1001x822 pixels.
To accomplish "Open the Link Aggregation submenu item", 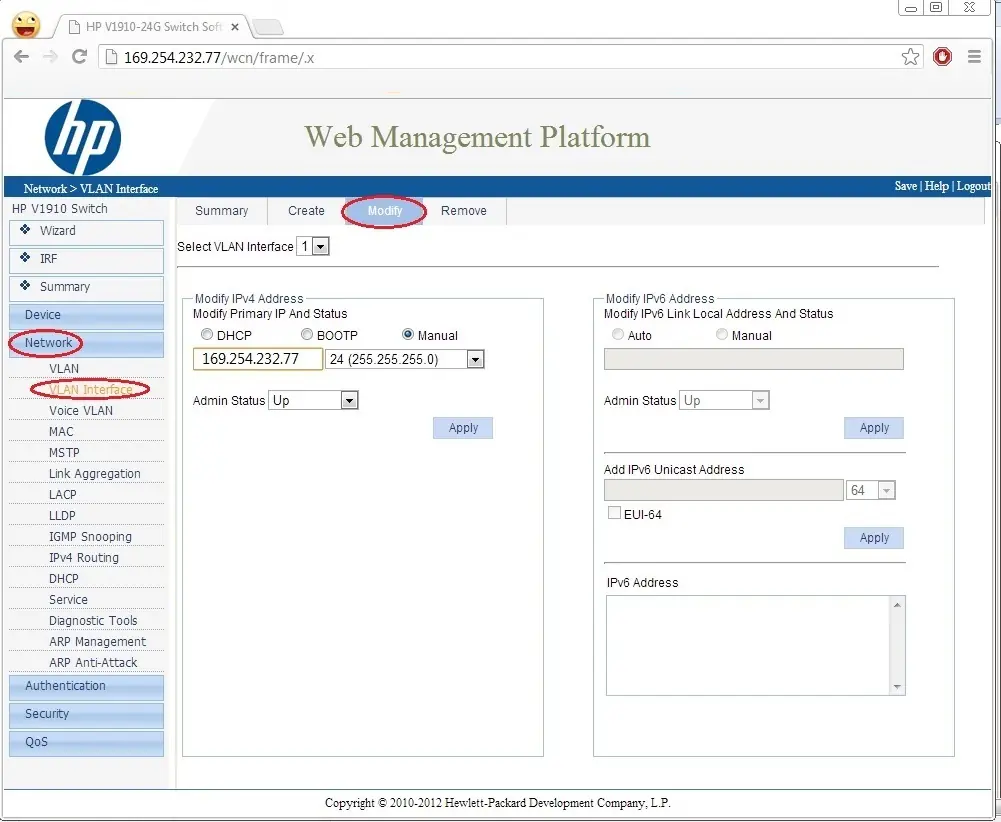I will [x=94, y=474].
